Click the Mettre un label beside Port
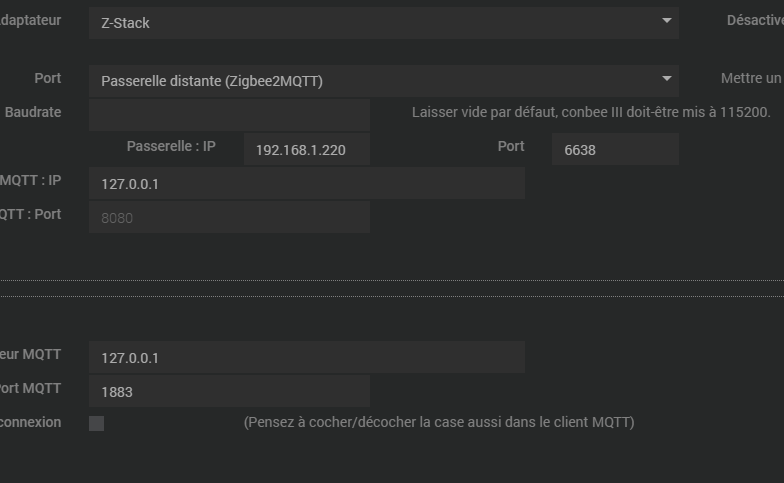Viewport: 784px width, 483px height. pyautogui.click(x=752, y=78)
